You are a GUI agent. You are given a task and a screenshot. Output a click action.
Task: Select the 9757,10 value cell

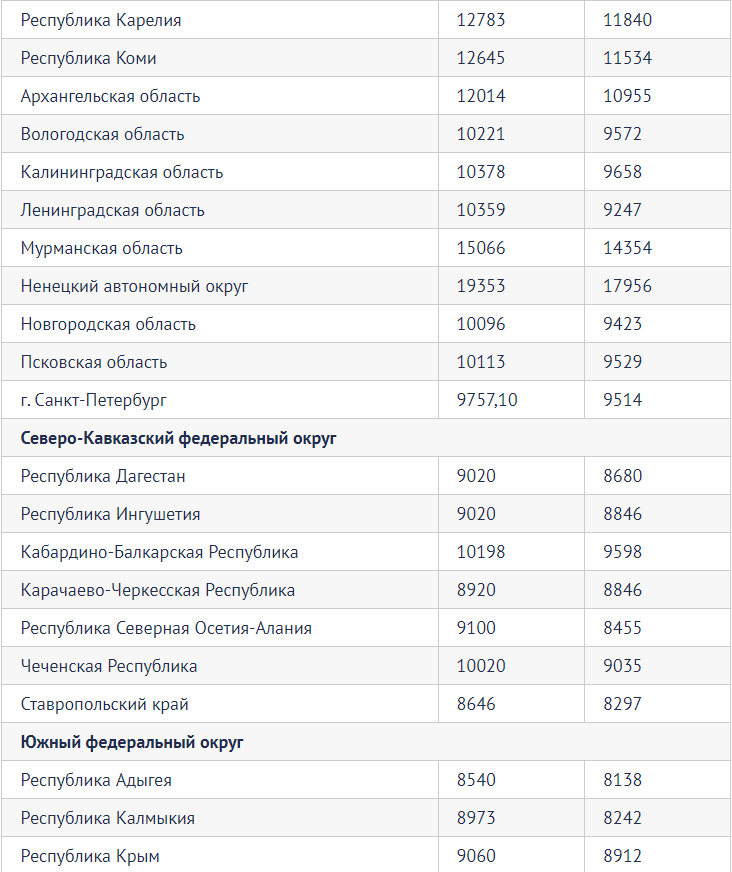tap(487, 400)
